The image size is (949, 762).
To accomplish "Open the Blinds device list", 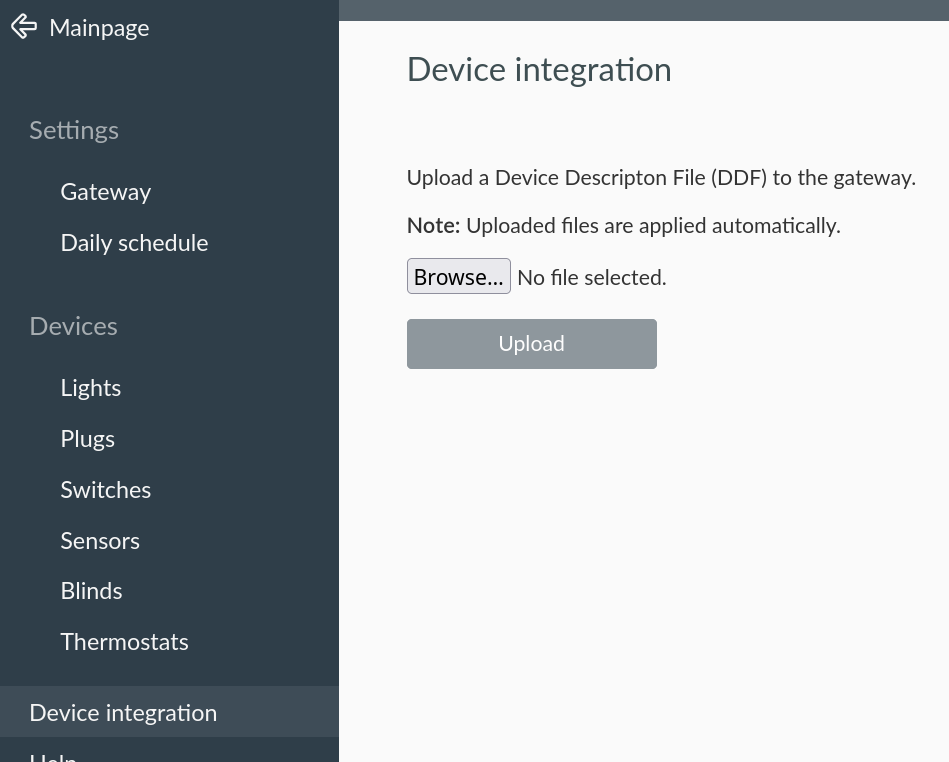I will tap(91, 591).
